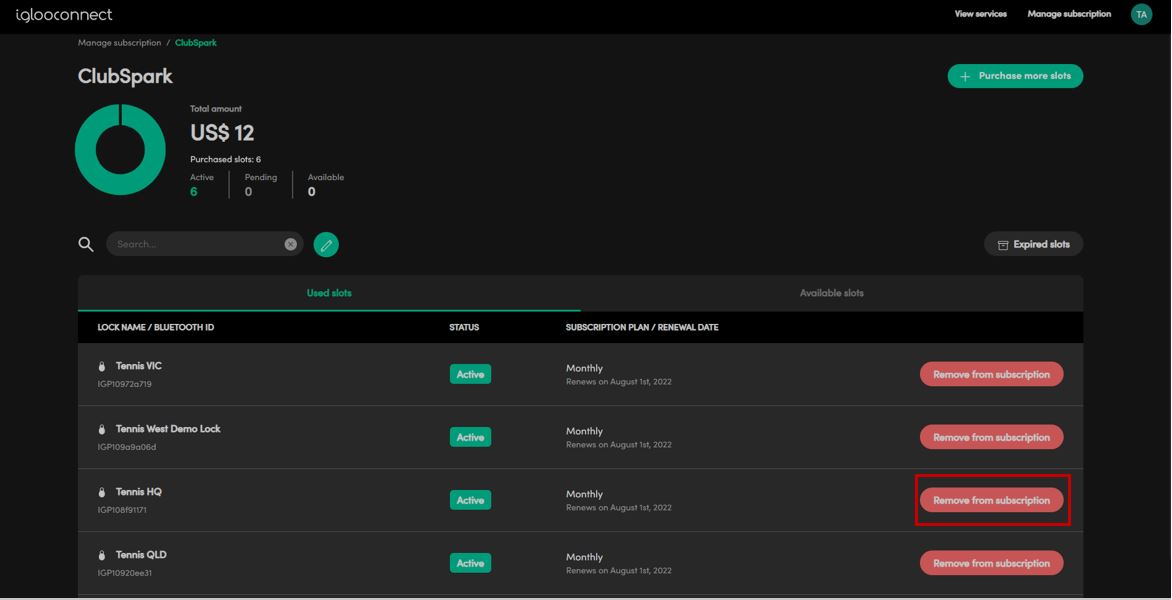Click the search magnifier icon
The image size is (1172, 600).
pos(86,244)
